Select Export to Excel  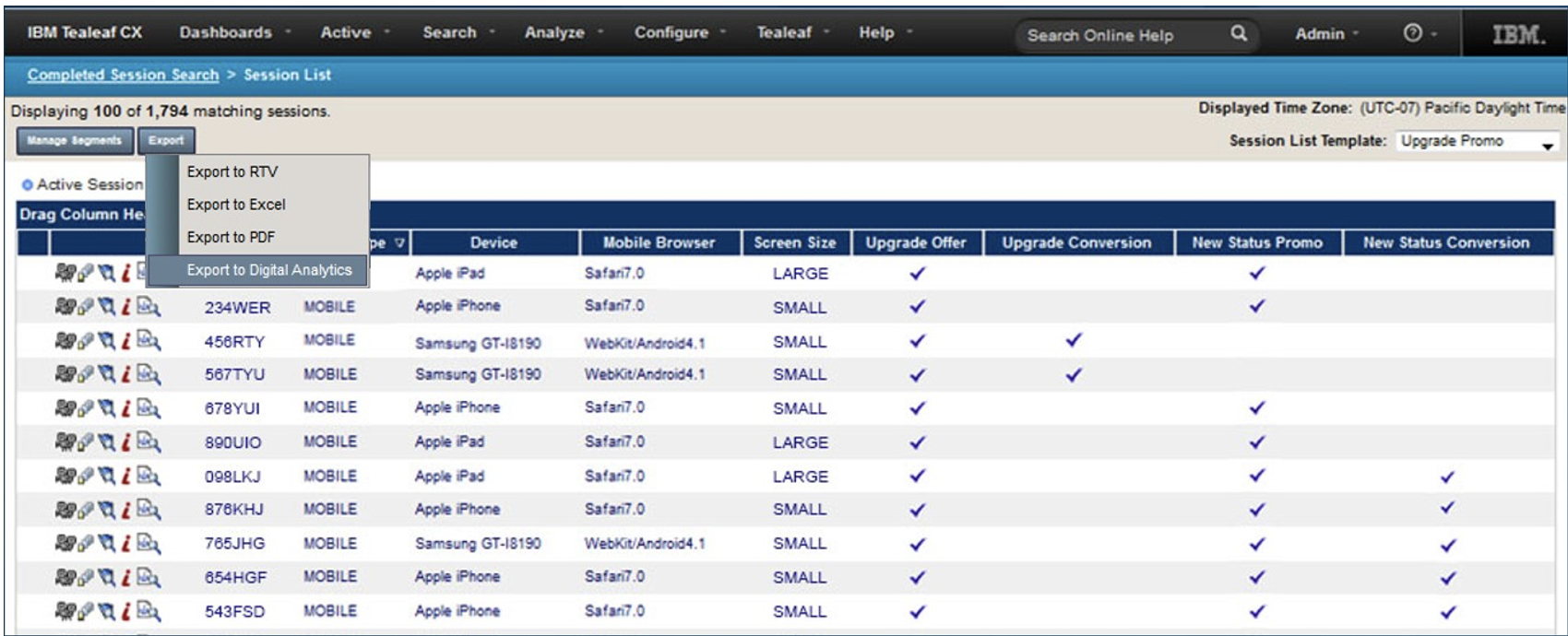point(236,205)
